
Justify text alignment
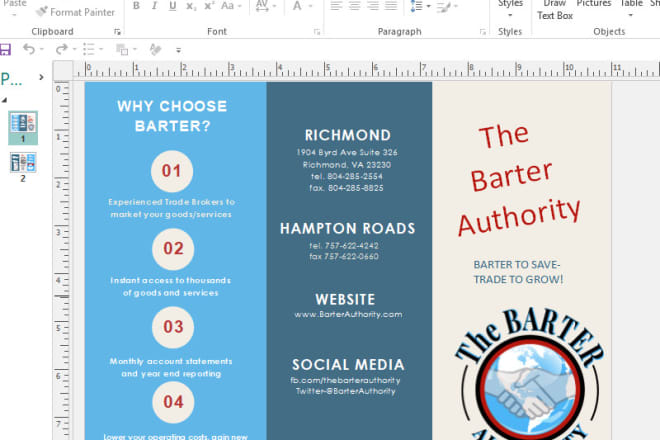coord(391,5)
